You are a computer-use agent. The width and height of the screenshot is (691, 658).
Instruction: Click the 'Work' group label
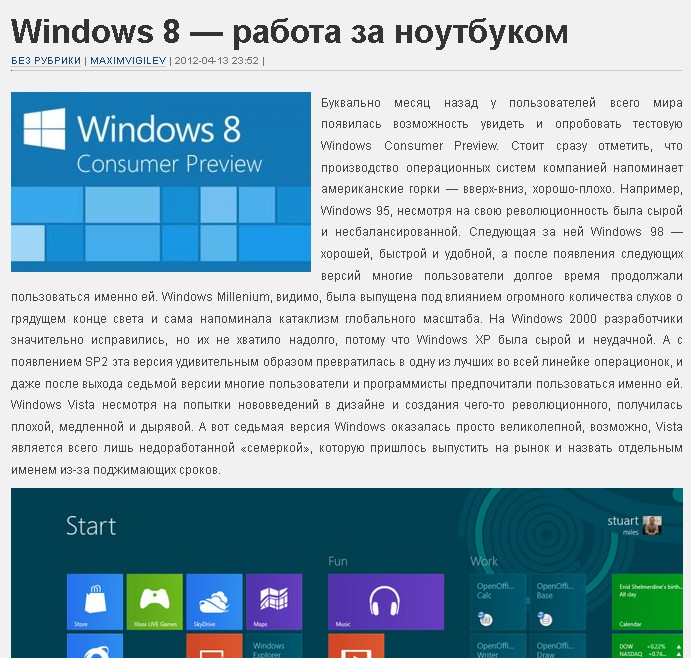483,561
